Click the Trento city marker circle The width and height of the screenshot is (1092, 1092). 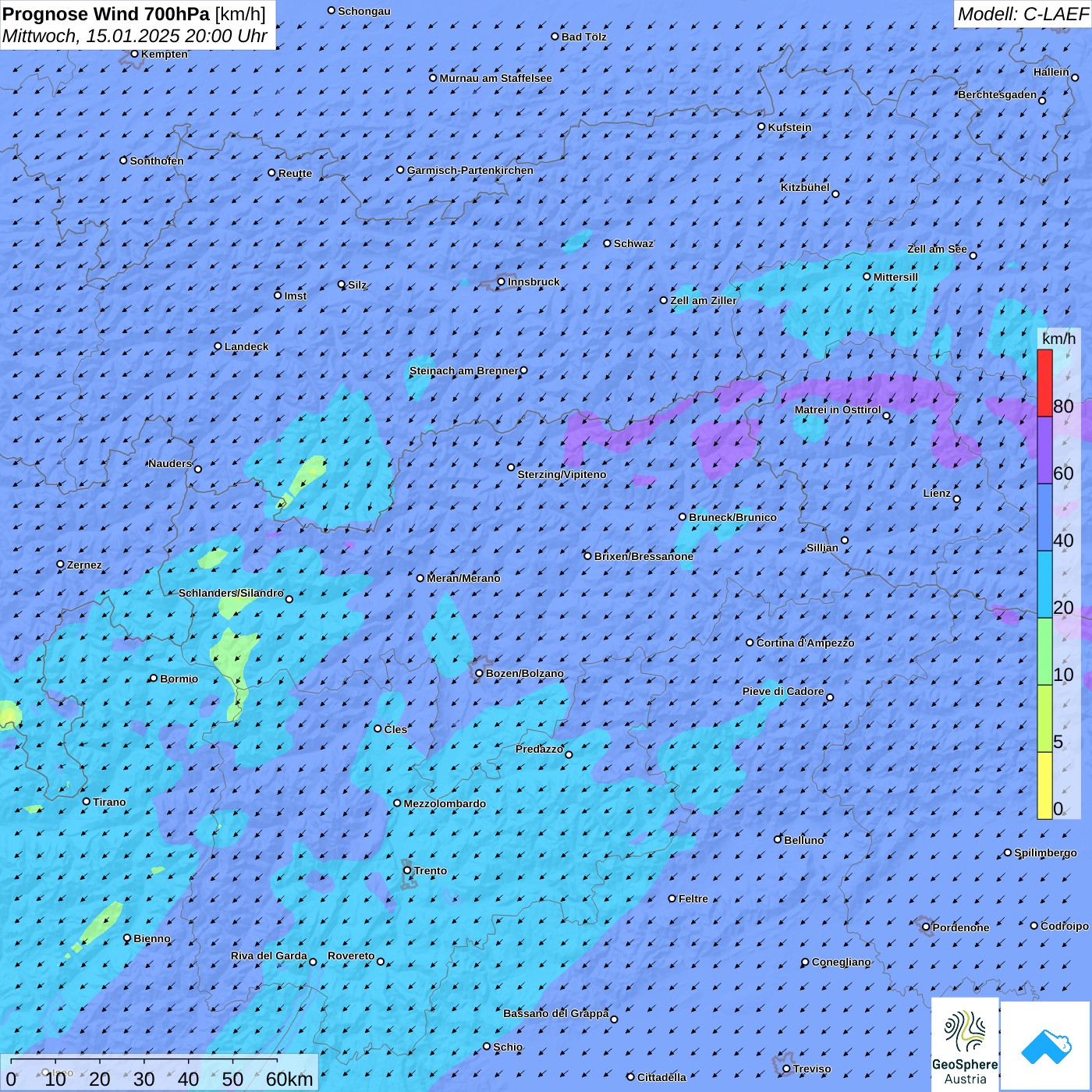(407, 870)
